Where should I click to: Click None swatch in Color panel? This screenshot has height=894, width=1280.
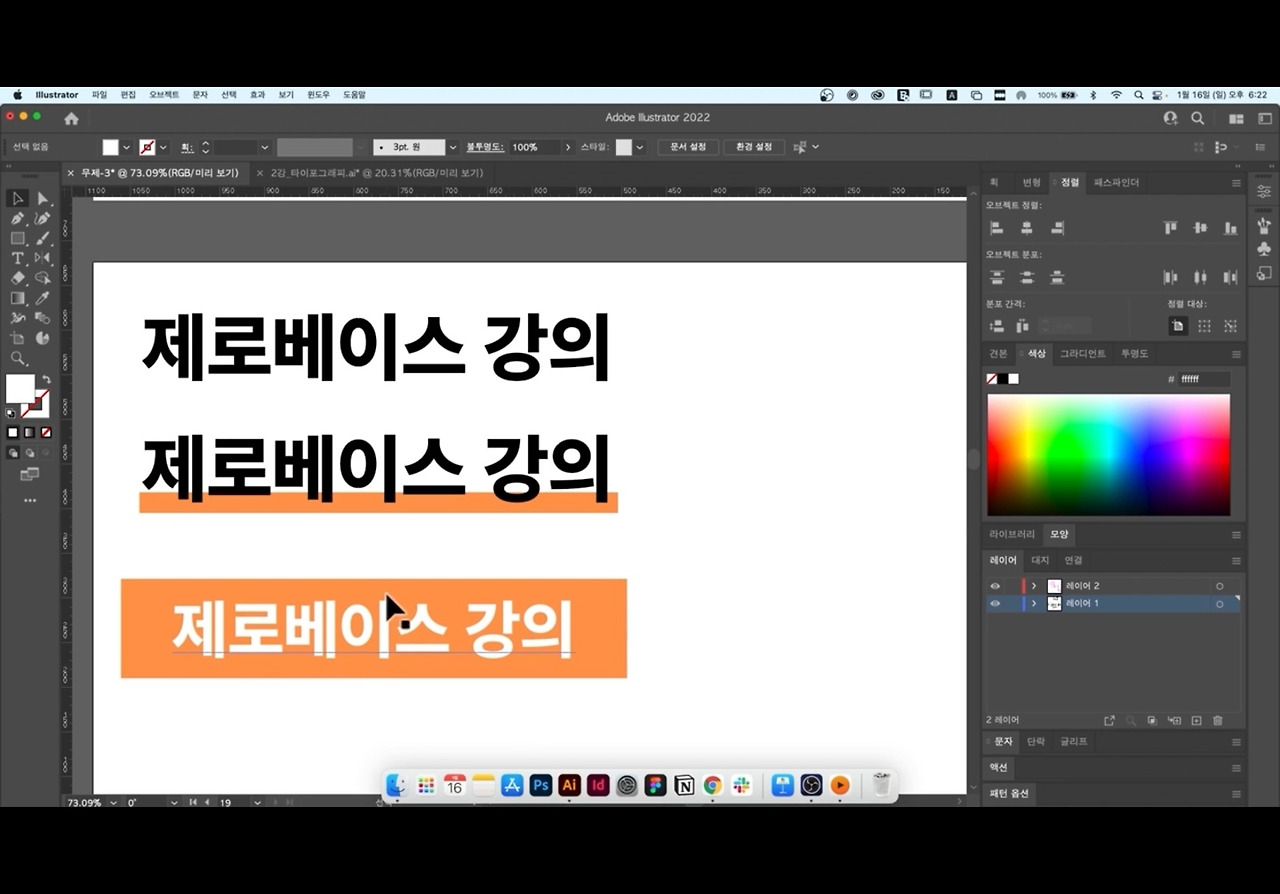992,379
